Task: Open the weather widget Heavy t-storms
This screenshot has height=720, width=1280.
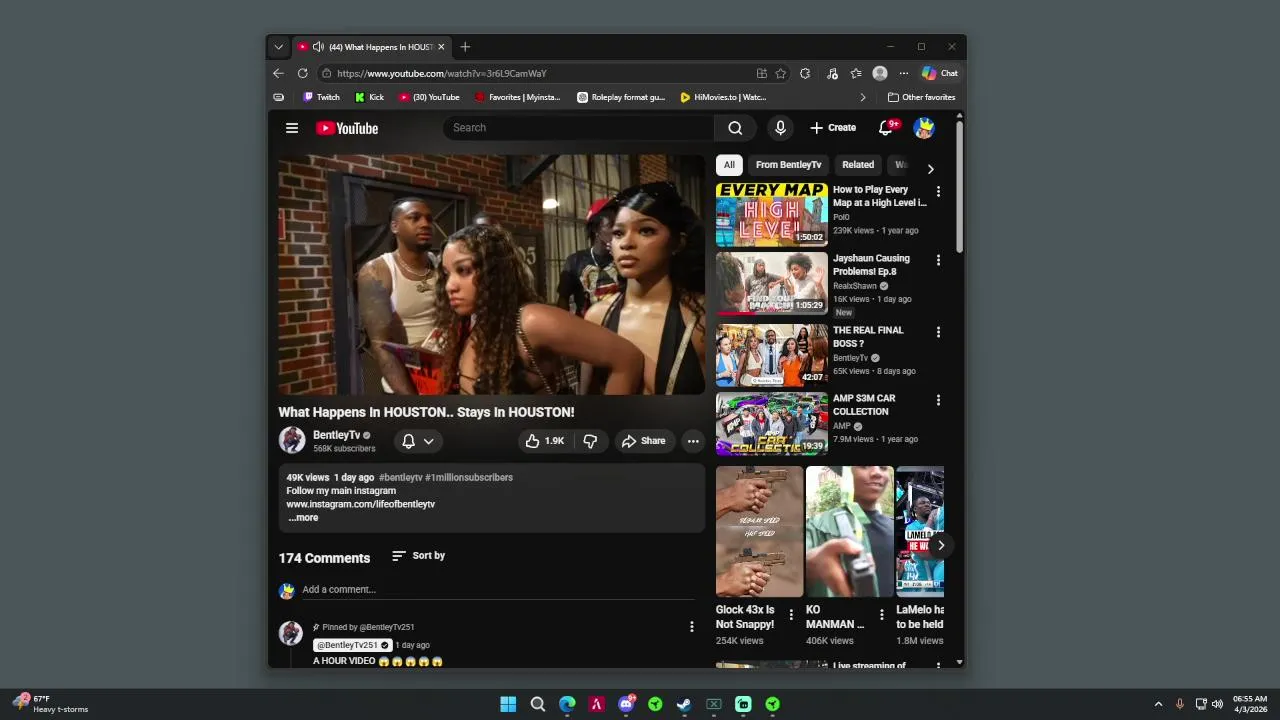Action: (x=50, y=704)
